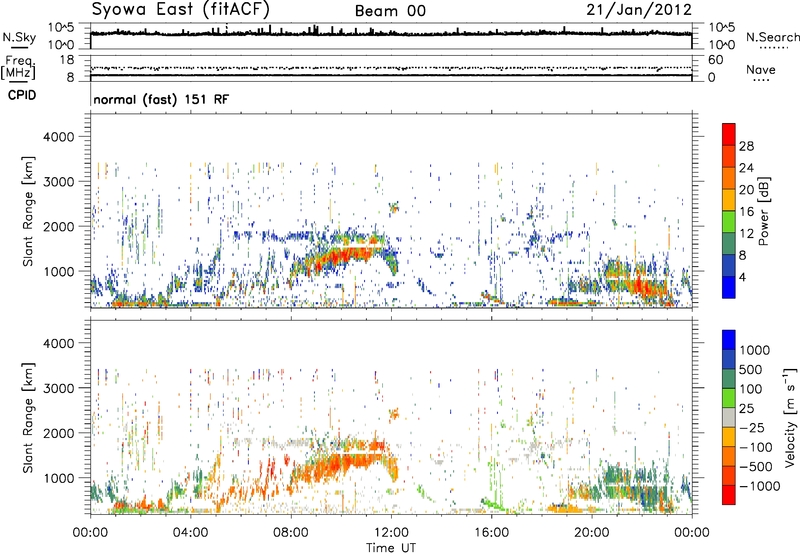Click the "3000" tick on velocity panel axis

click(59, 388)
